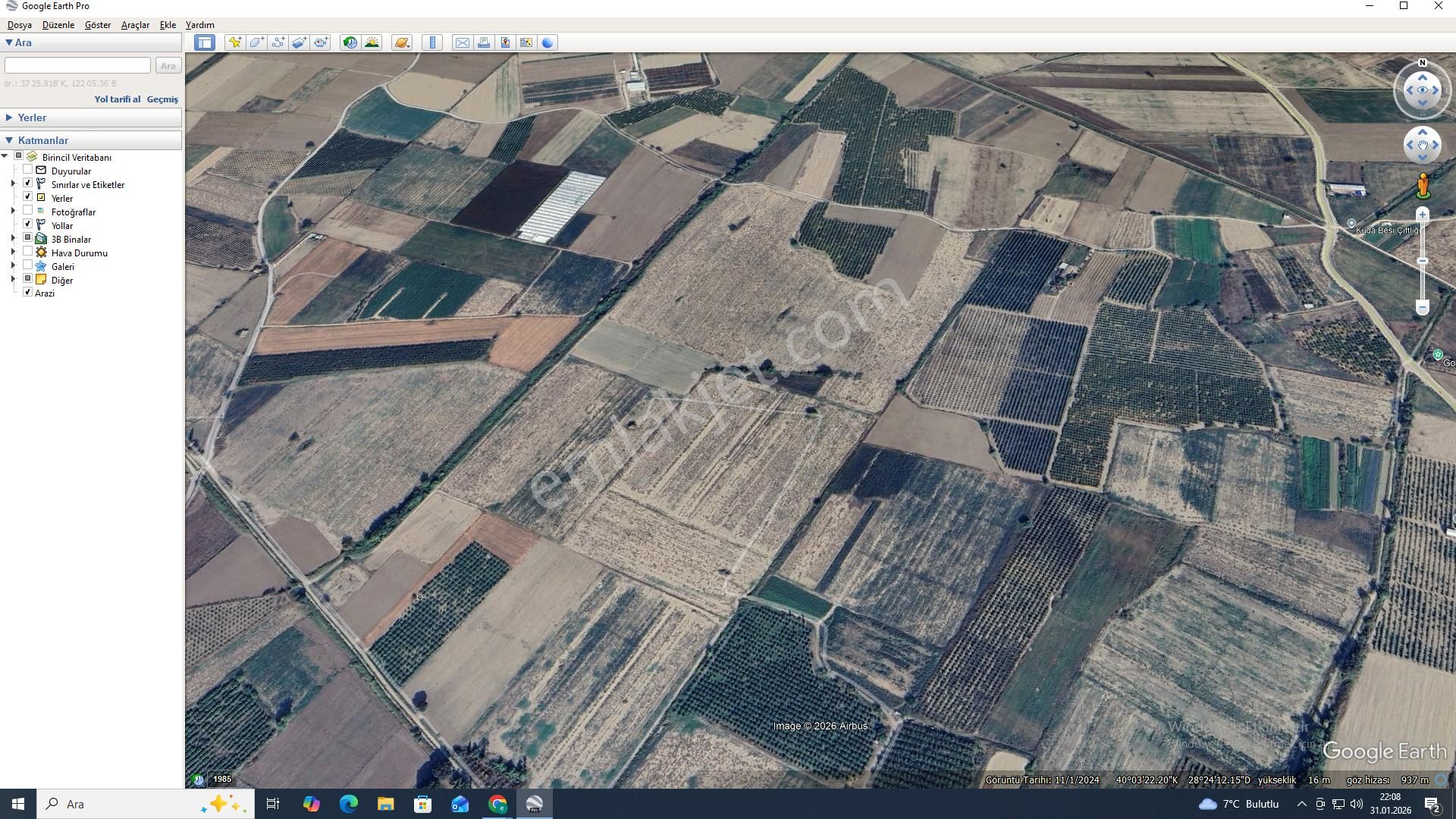Image resolution: width=1456 pixels, height=819 pixels.
Task: Toggle the sunlight across landscape icon
Action: [x=372, y=42]
